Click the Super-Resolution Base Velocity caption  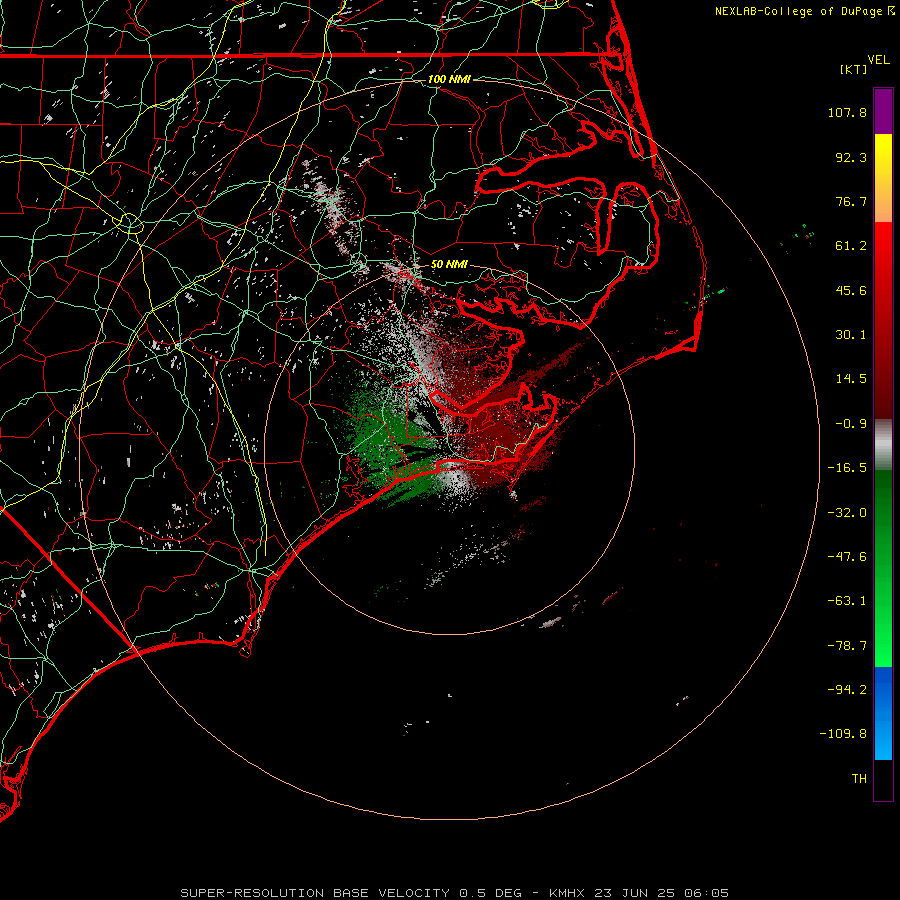coord(454,893)
